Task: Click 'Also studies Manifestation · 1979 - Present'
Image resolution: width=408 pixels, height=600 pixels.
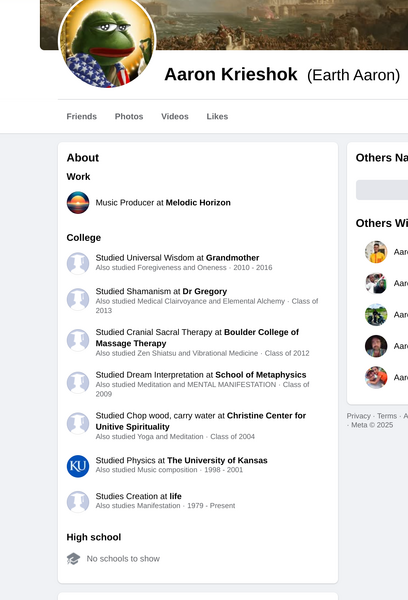Action: pyautogui.click(x=165, y=506)
